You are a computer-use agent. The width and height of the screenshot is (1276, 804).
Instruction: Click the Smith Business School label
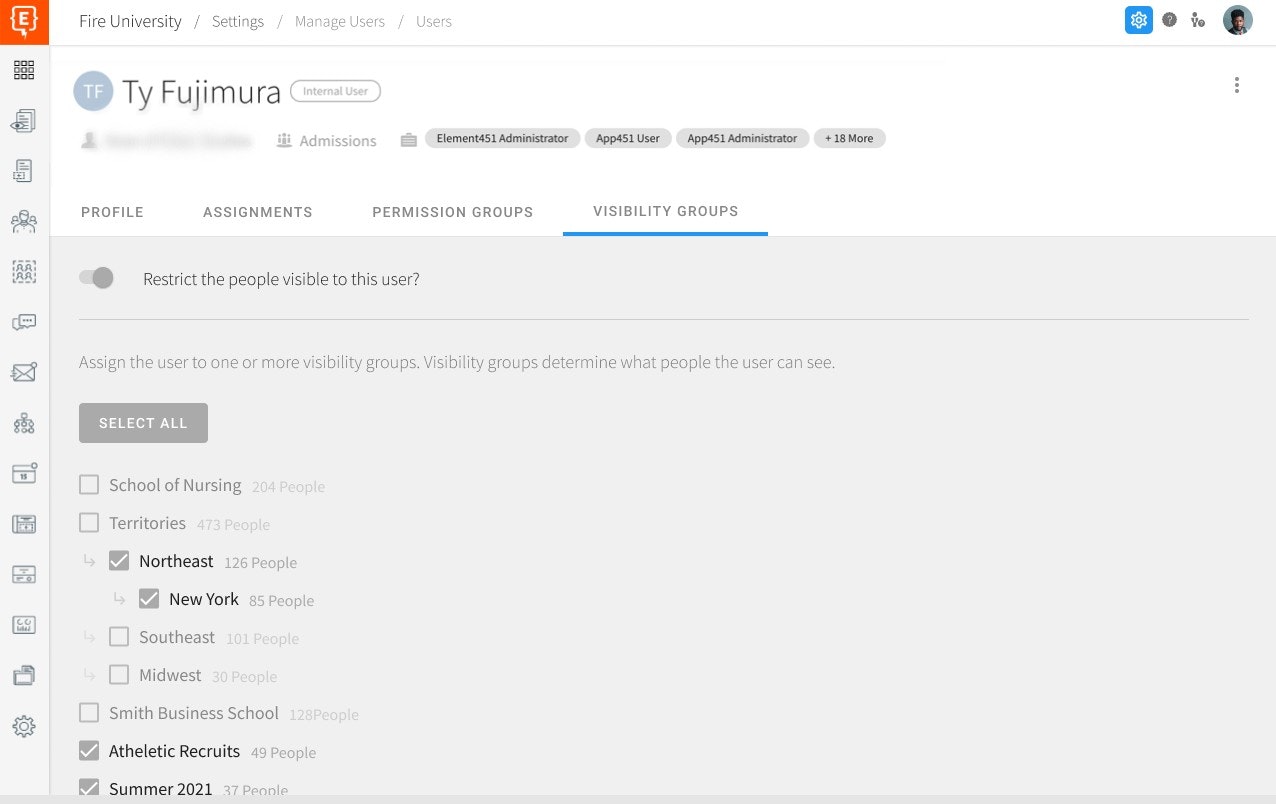[x=194, y=713]
